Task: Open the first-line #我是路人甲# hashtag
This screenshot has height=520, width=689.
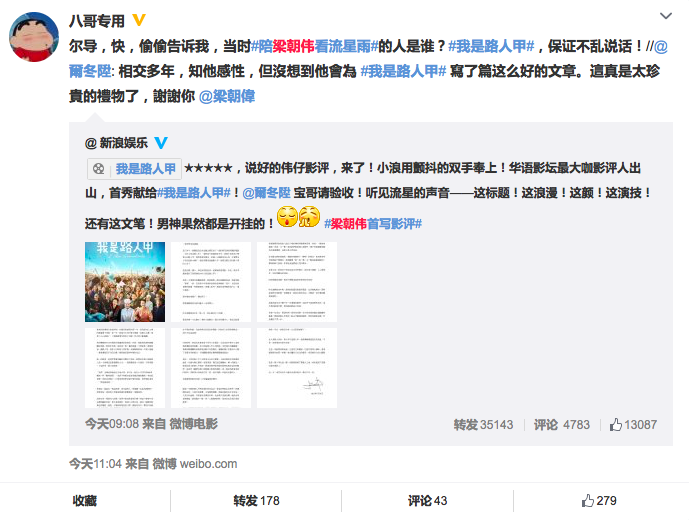Action: (x=491, y=46)
